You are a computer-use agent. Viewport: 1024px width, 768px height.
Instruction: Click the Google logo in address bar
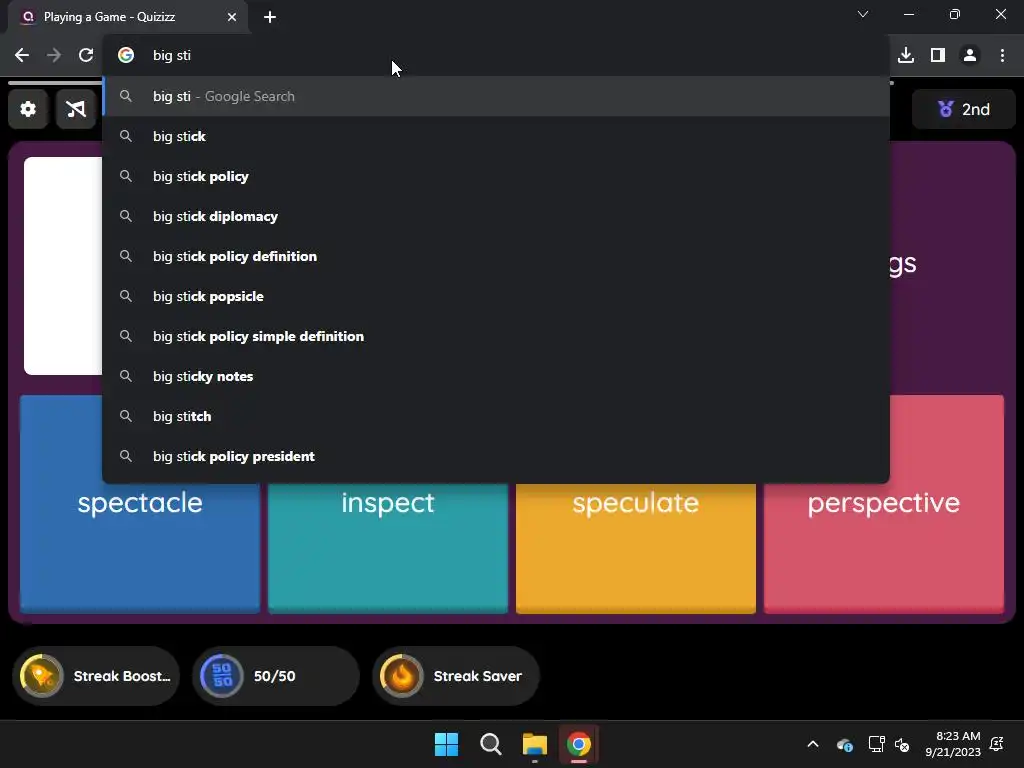click(x=126, y=56)
